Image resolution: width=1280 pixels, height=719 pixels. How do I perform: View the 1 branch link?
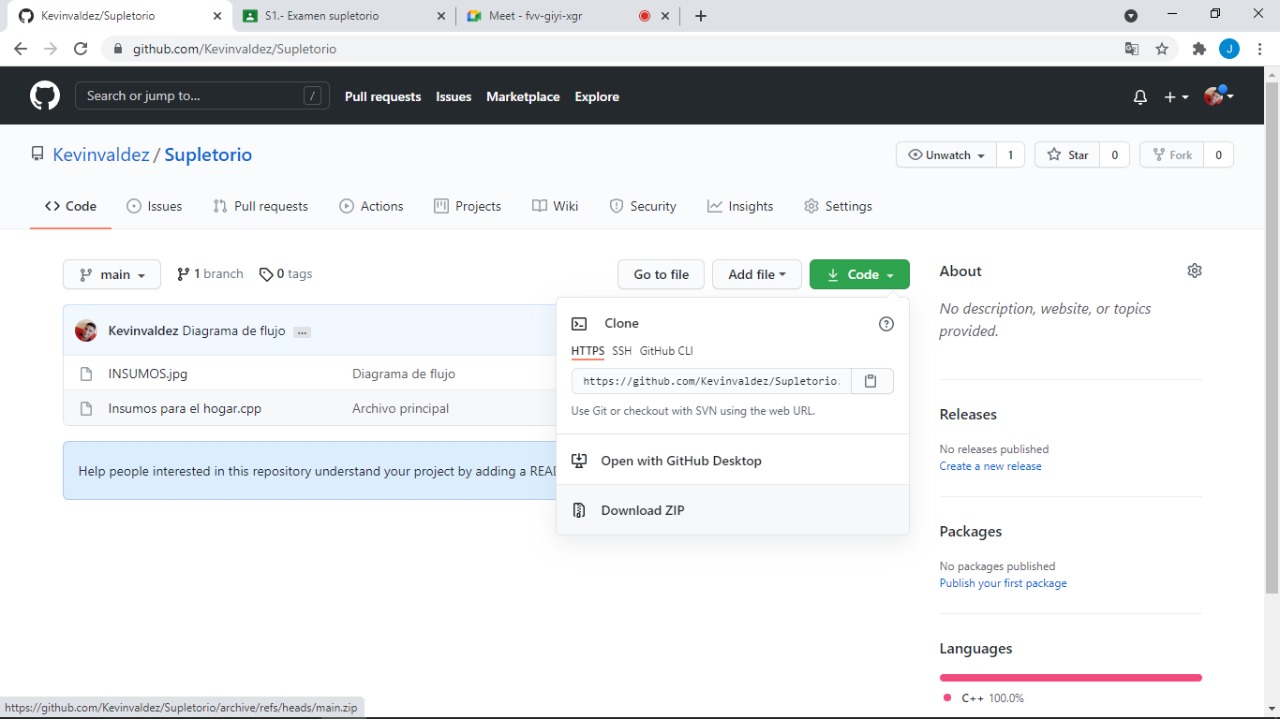(x=210, y=274)
